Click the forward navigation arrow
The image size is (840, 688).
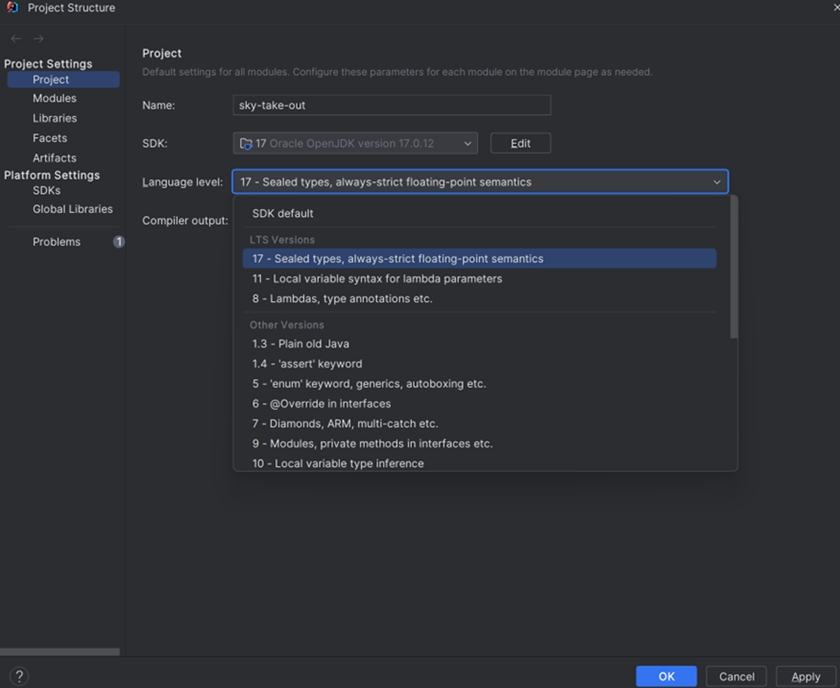point(39,39)
